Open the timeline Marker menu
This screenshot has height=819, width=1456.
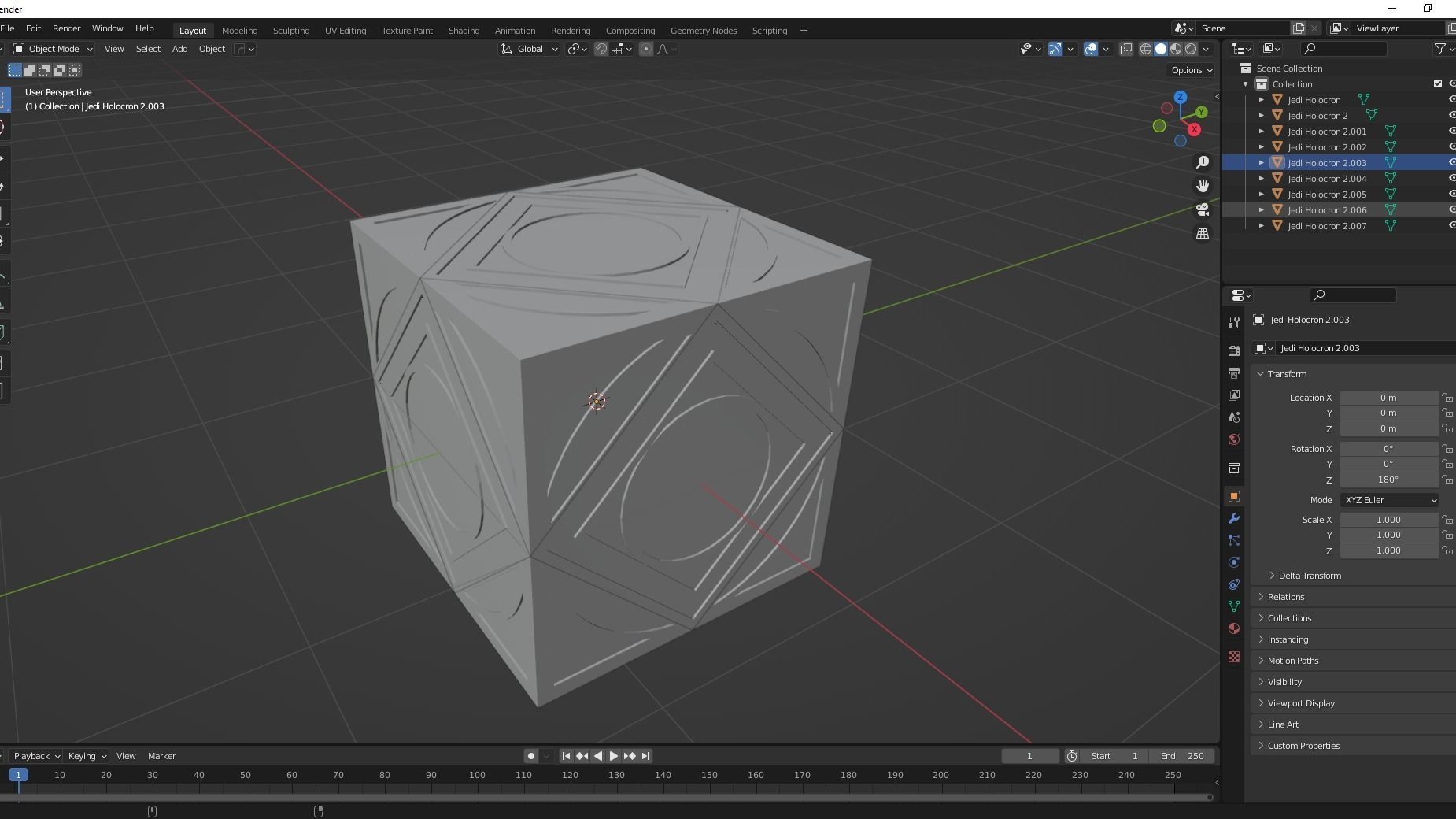tap(161, 756)
